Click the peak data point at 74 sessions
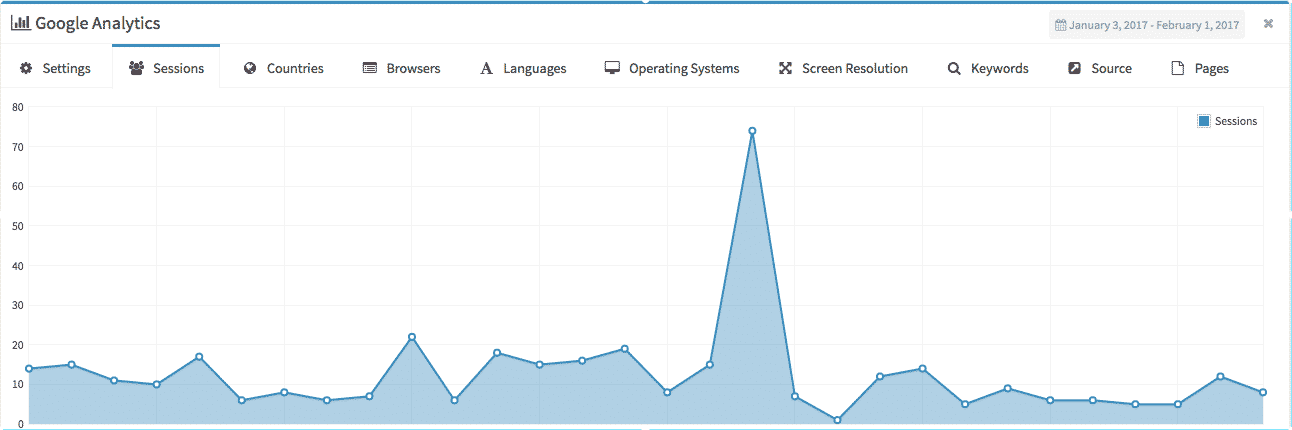 (752, 131)
